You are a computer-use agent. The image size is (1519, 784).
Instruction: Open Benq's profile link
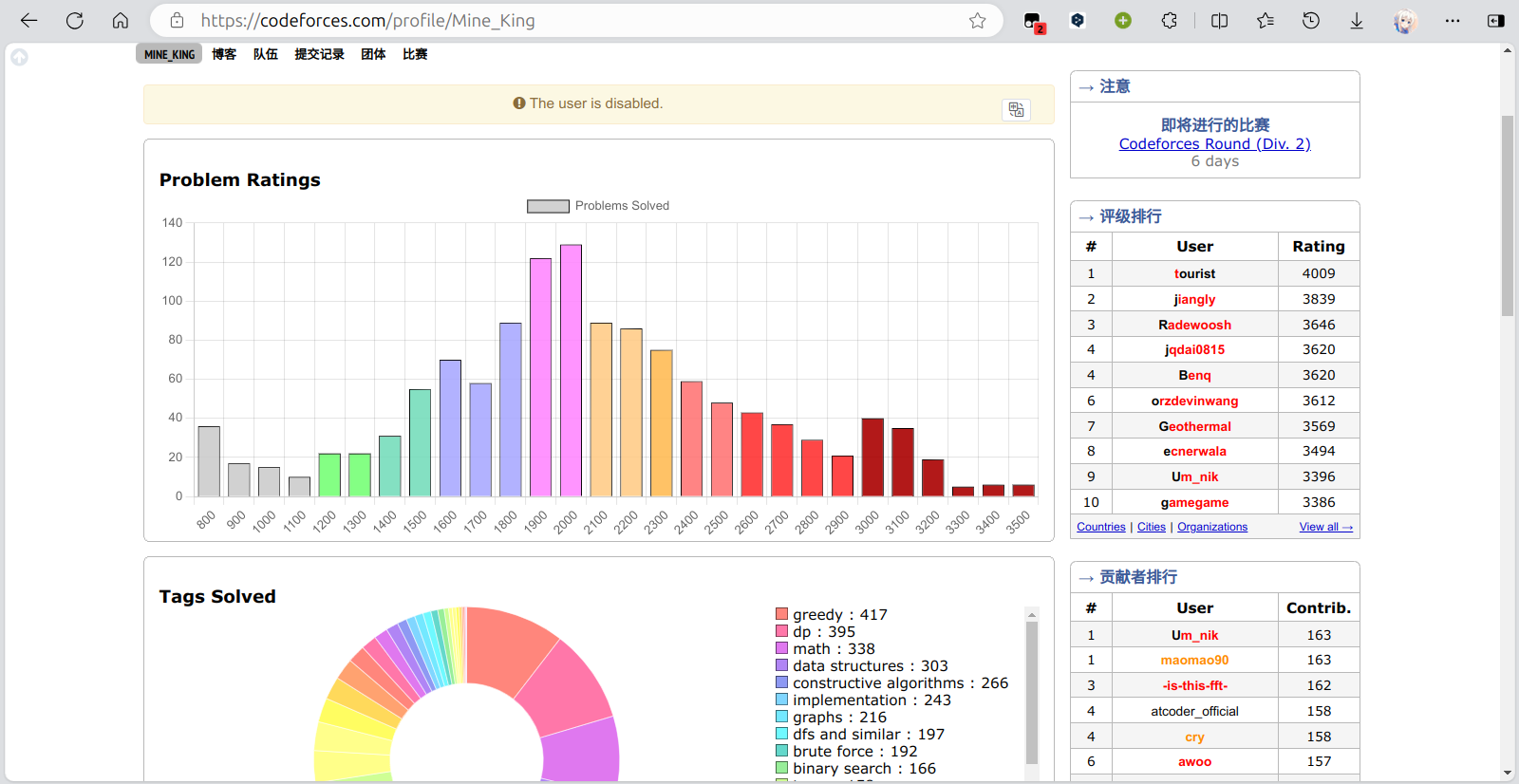coord(1194,375)
